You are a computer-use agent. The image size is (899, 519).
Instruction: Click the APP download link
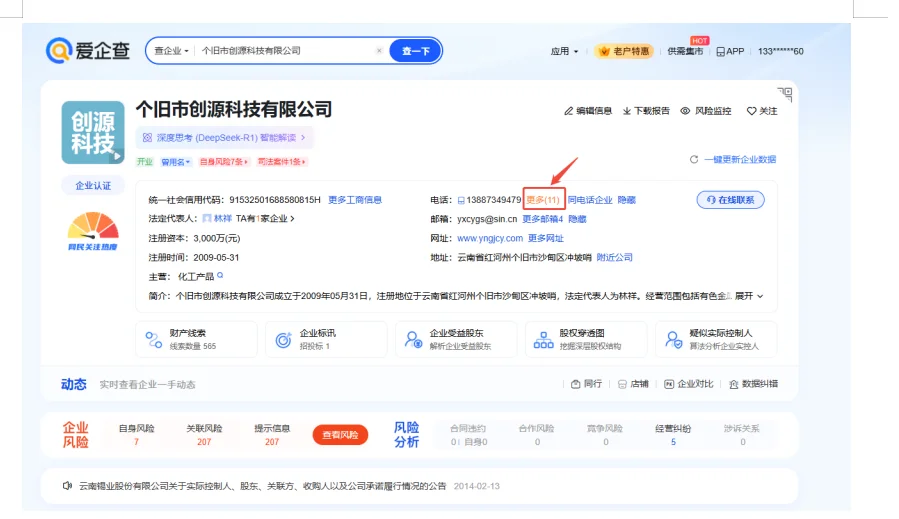pyautogui.click(x=730, y=51)
